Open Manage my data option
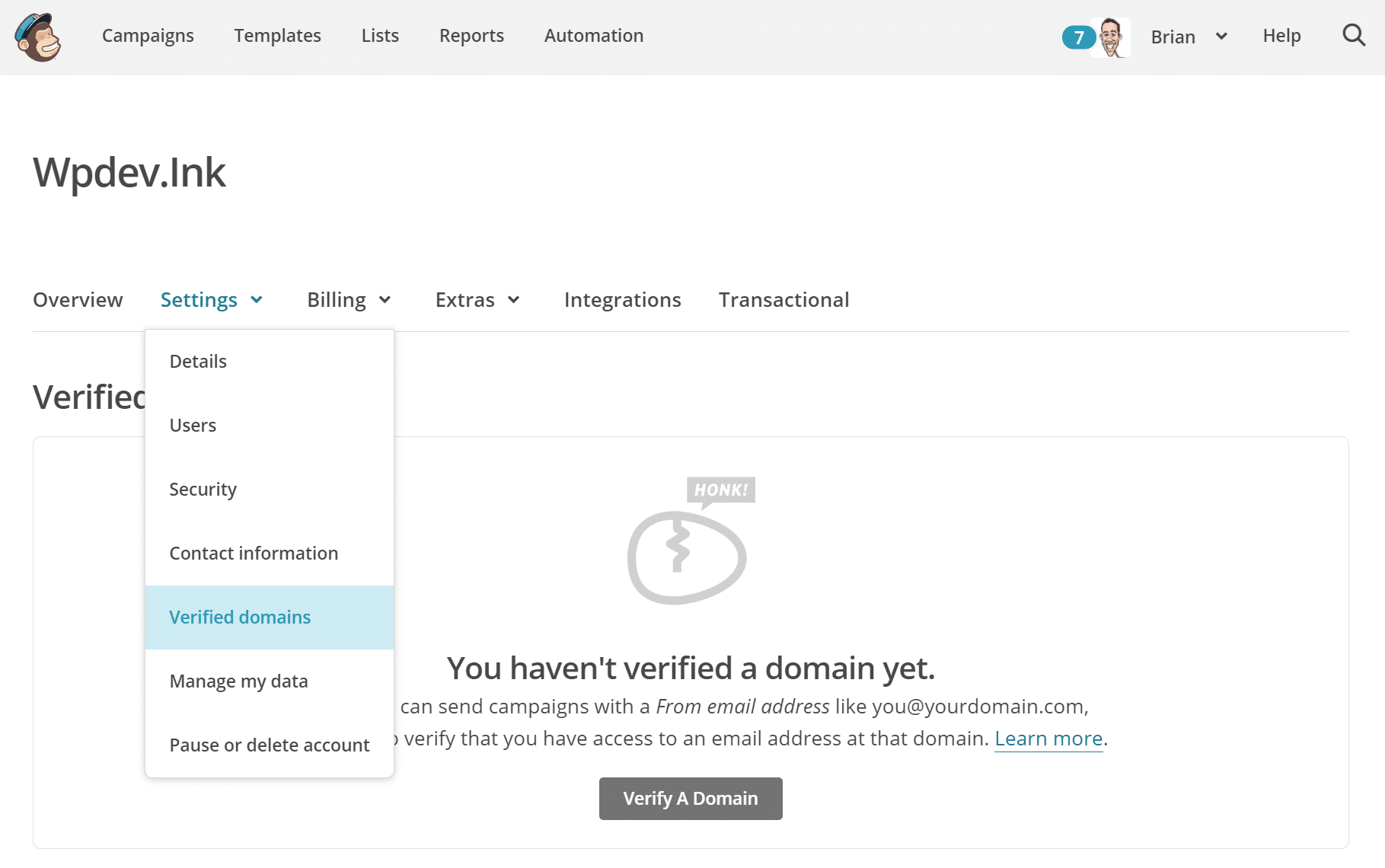1385x868 pixels. click(x=238, y=681)
